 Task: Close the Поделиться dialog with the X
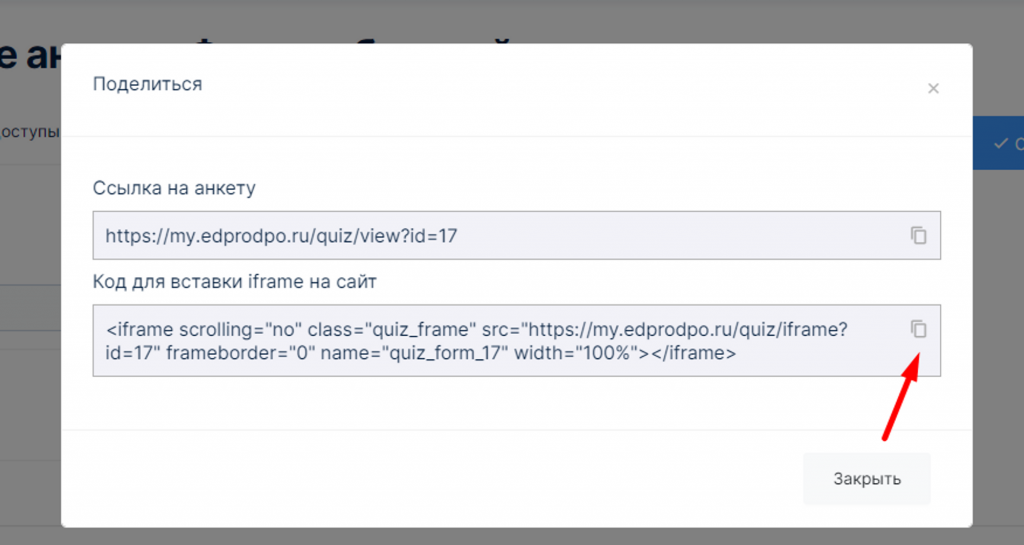[933, 88]
